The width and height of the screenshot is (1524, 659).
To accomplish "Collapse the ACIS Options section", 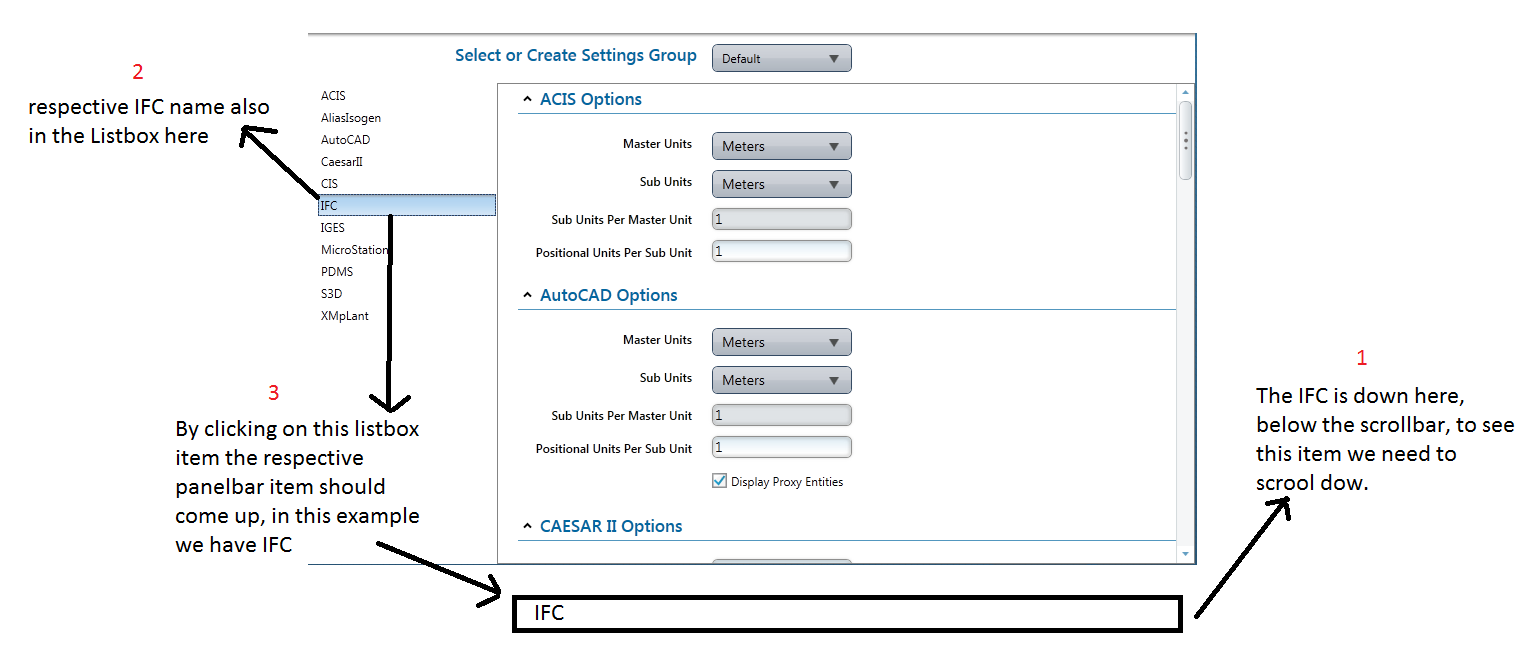I will pyautogui.click(x=527, y=100).
